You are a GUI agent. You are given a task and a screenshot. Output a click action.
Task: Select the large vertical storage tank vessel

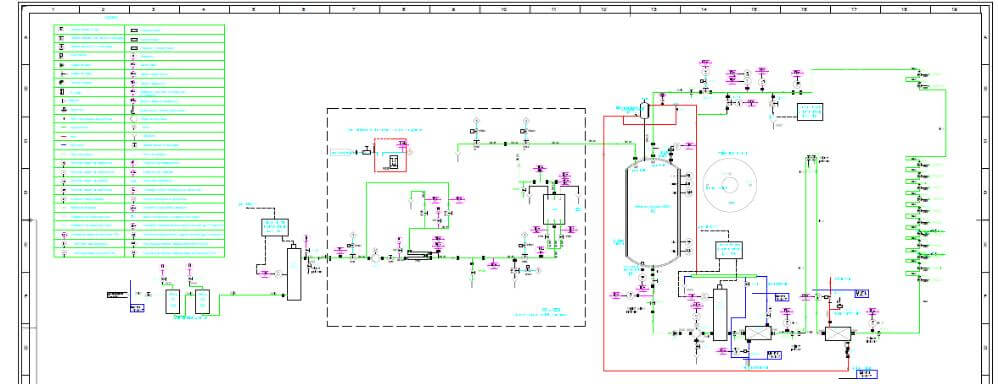tap(652, 211)
